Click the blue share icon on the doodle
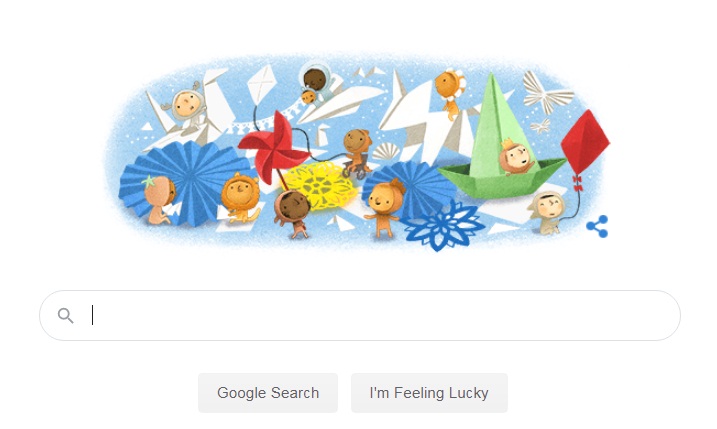The height and width of the screenshot is (429, 717). pos(597,226)
